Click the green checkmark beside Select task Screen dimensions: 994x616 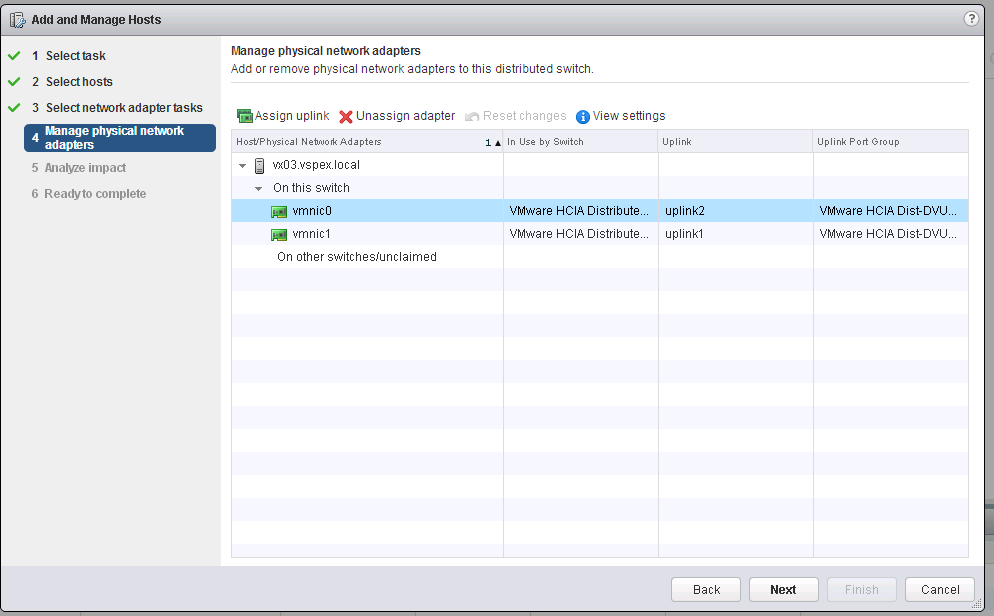pyautogui.click(x=14, y=56)
